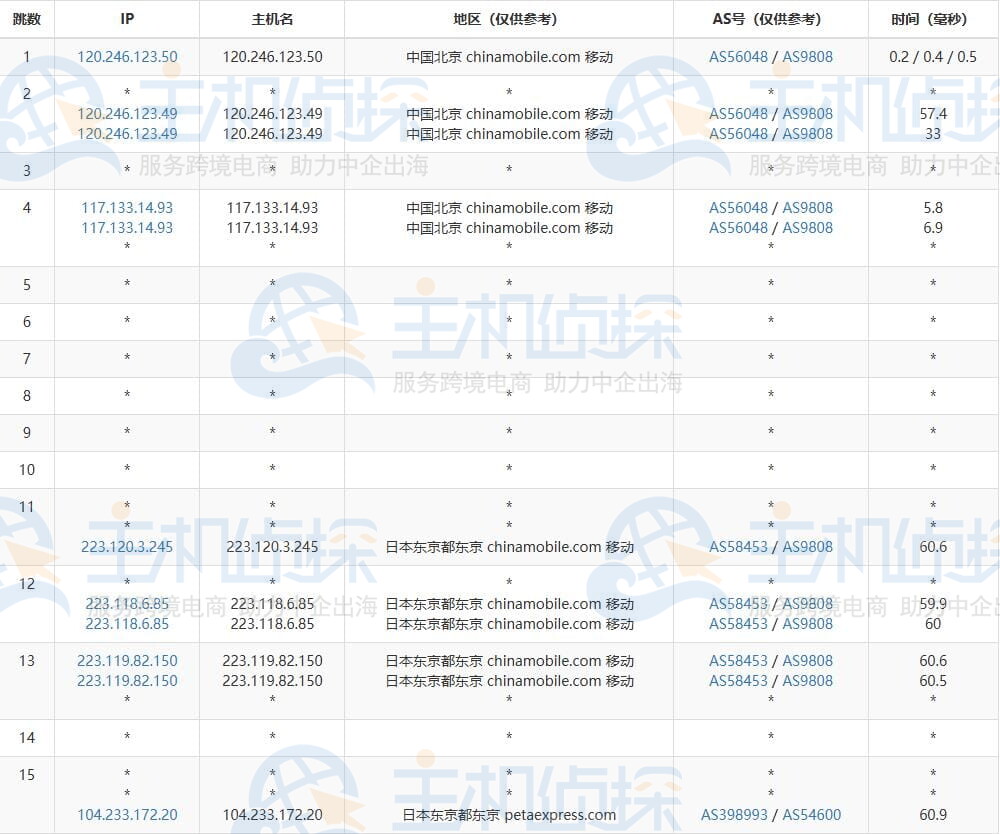Viewport: 1000px width, 834px height.
Task: Click the 时间（毫秒）column header
Action: coord(933,19)
